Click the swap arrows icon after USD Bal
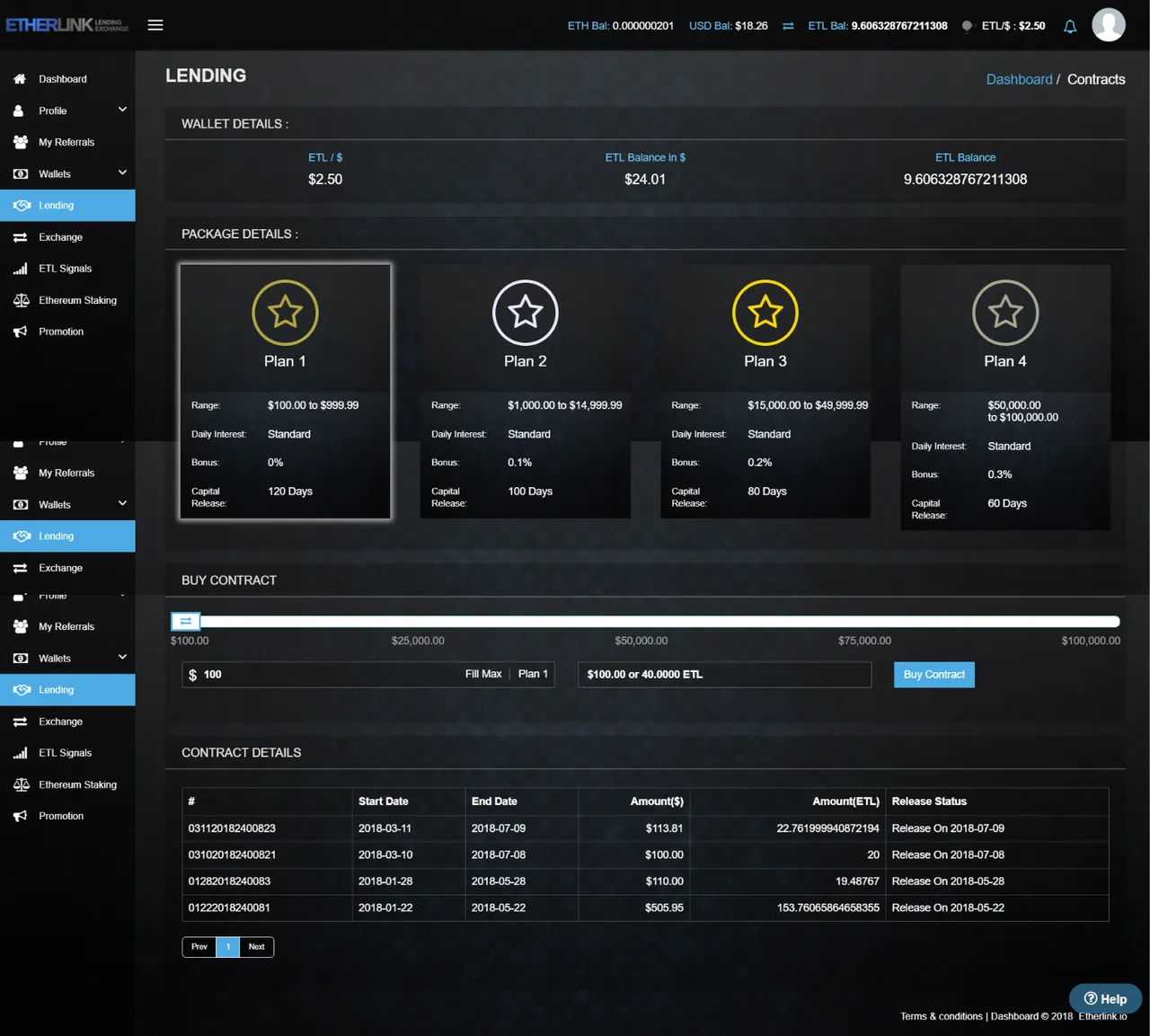The height and width of the screenshot is (1036, 1150). pyautogui.click(x=788, y=26)
